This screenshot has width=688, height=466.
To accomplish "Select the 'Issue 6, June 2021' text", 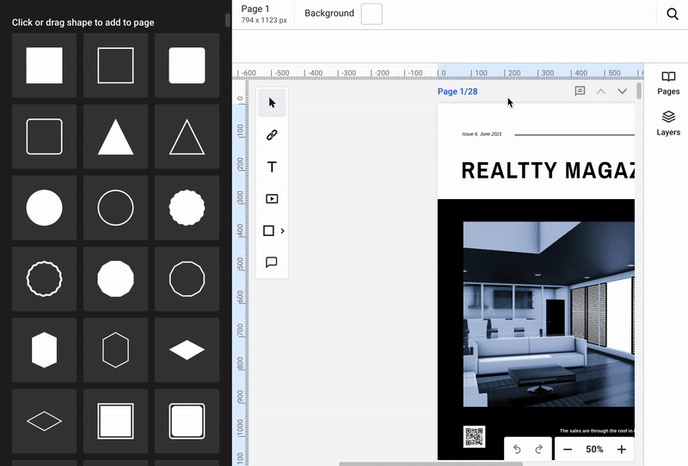I will pyautogui.click(x=482, y=134).
